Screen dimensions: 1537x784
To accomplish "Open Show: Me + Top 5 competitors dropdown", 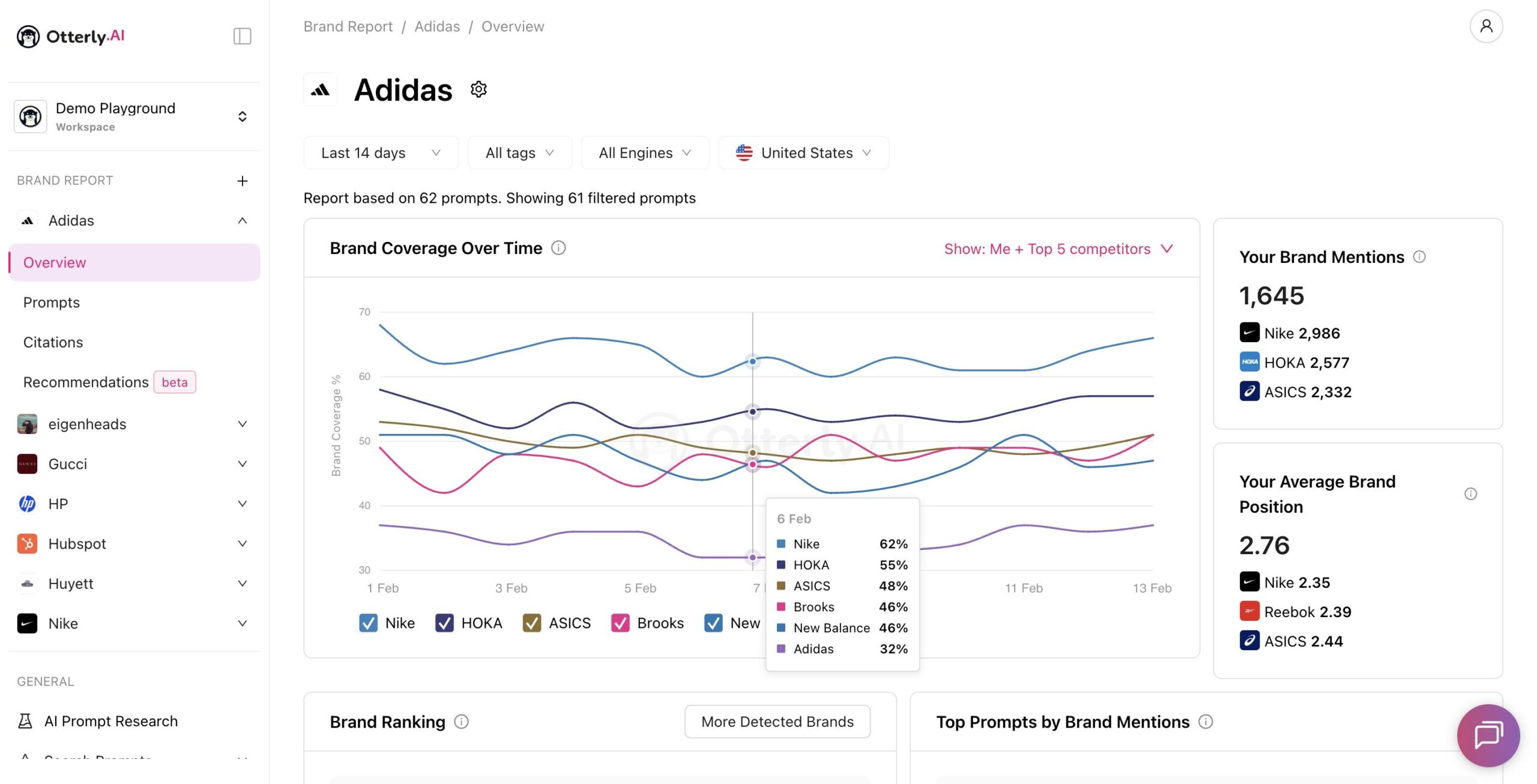I will pyautogui.click(x=1058, y=249).
